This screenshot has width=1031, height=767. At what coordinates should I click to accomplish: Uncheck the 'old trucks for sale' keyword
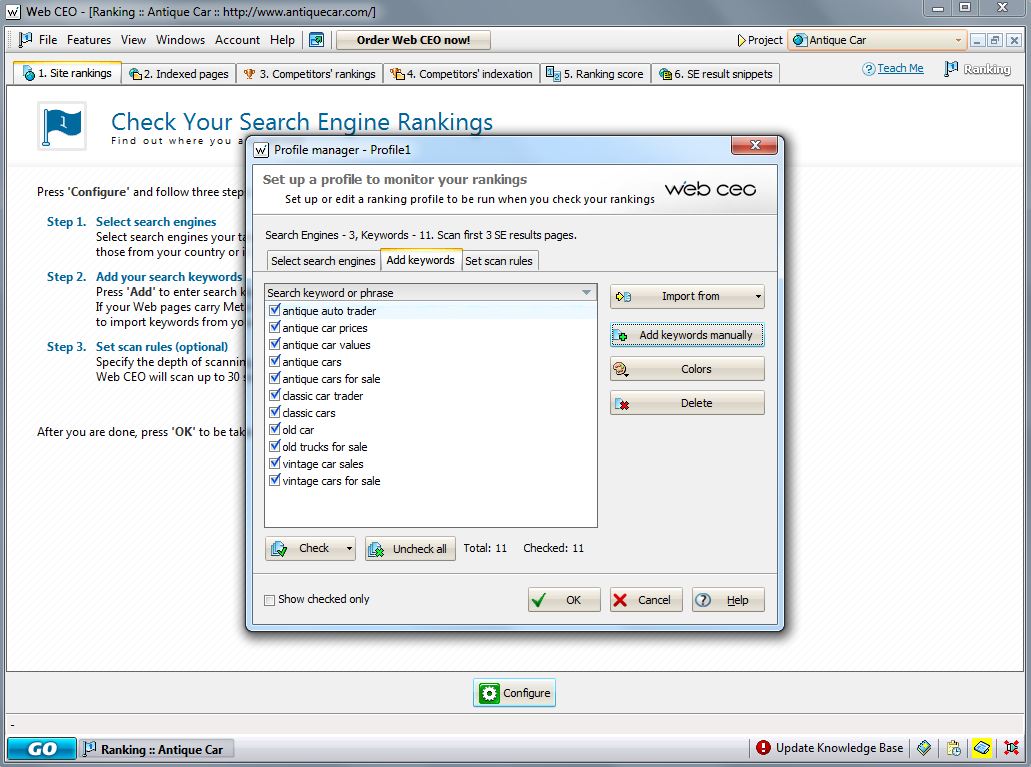[x=275, y=447]
